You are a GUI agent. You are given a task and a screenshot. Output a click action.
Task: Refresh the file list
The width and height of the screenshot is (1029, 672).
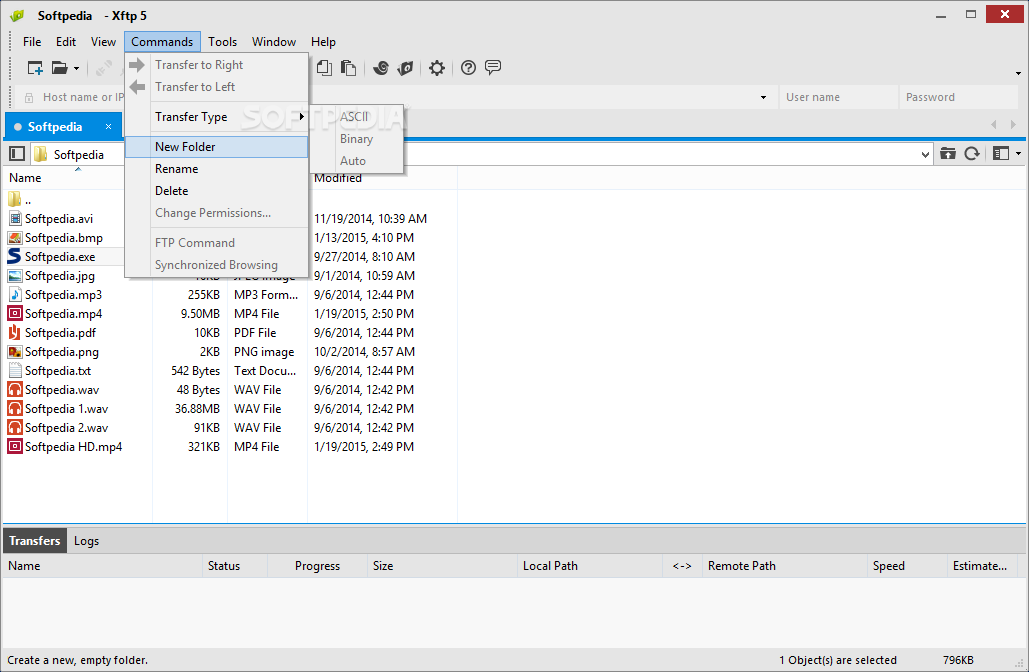[972, 154]
